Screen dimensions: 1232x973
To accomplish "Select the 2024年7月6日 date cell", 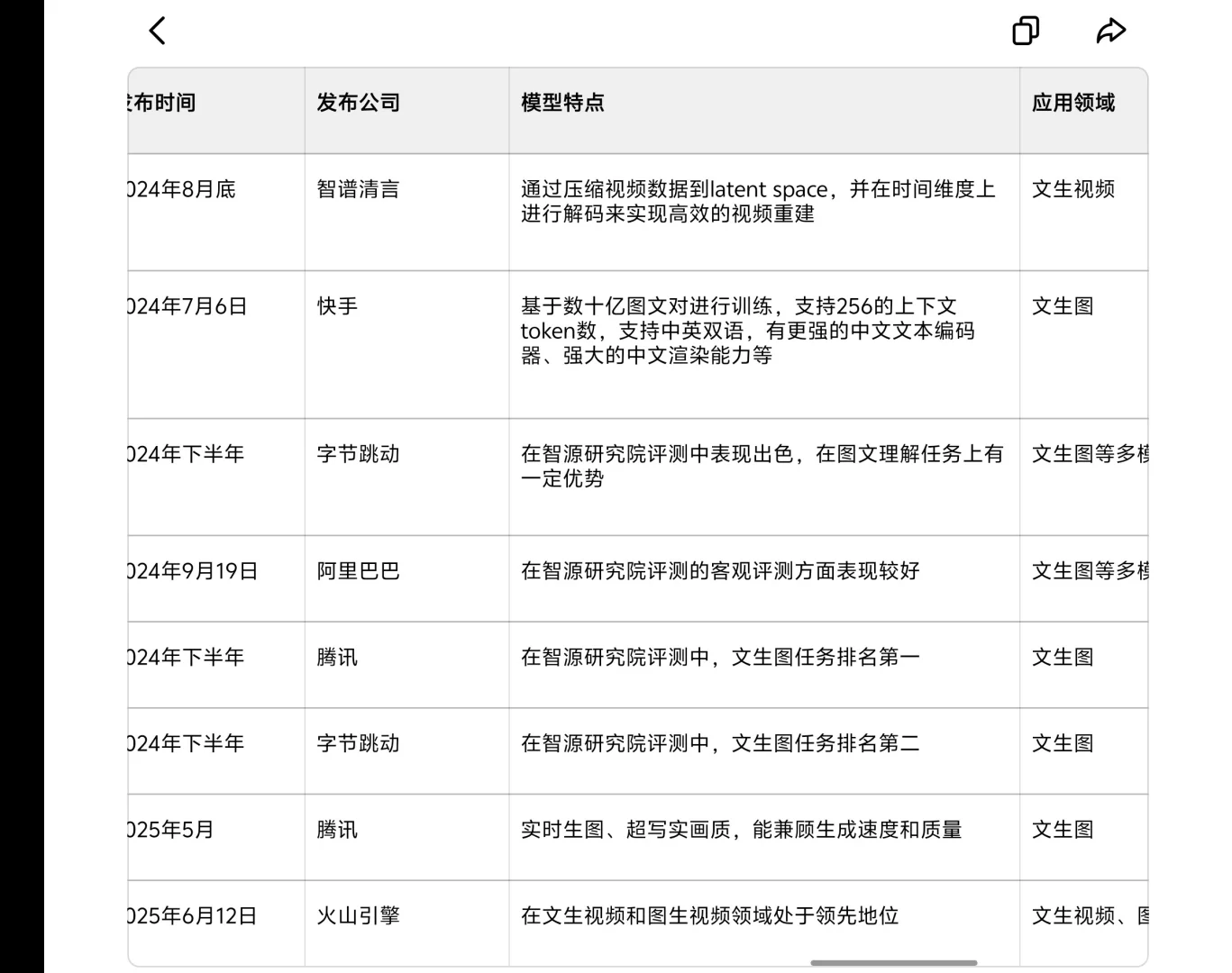I will click(x=216, y=344).
